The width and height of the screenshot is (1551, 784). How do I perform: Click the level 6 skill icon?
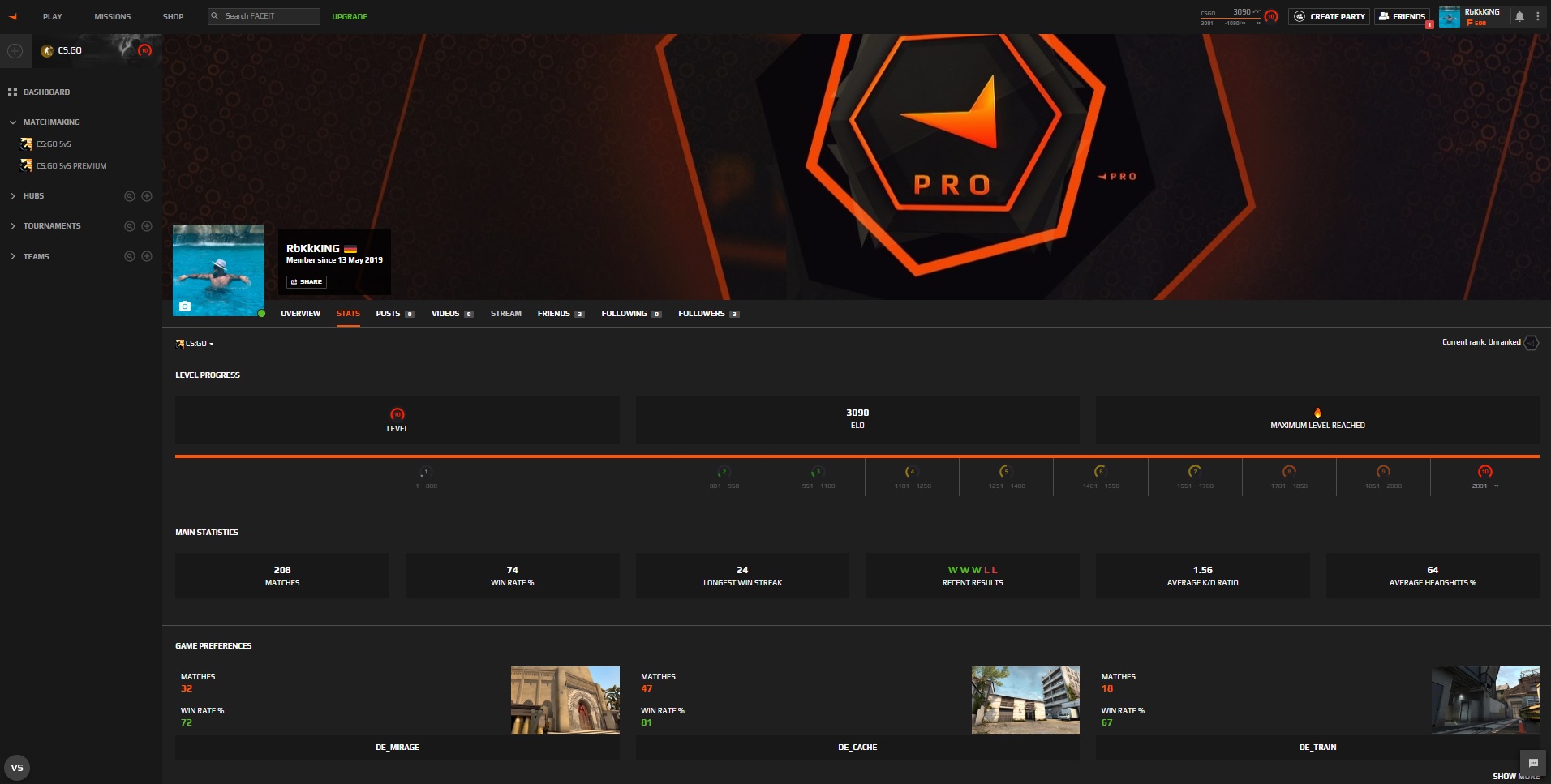point(1100,472)
